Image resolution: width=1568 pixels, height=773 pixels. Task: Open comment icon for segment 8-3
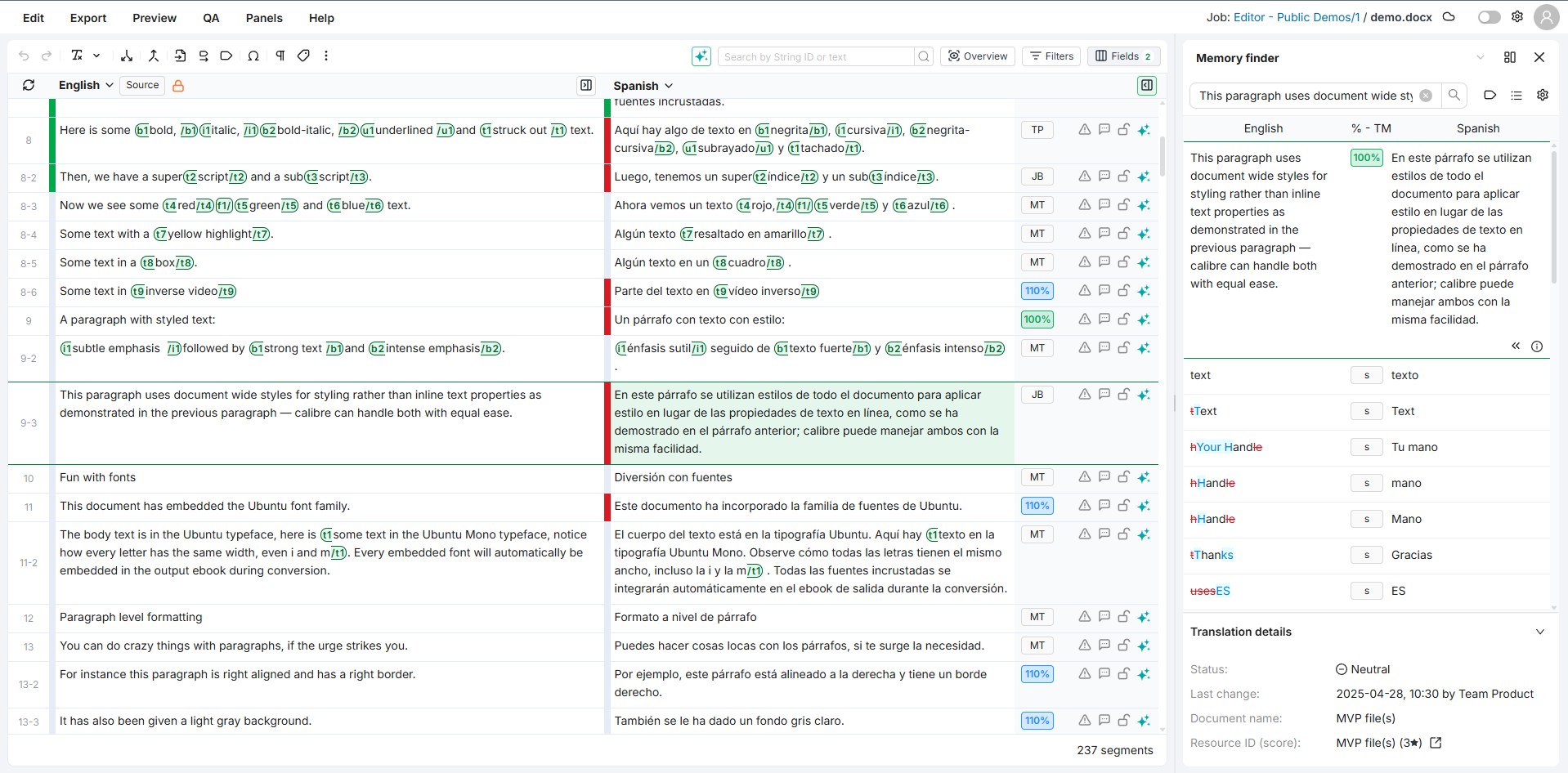[1104, 205]
